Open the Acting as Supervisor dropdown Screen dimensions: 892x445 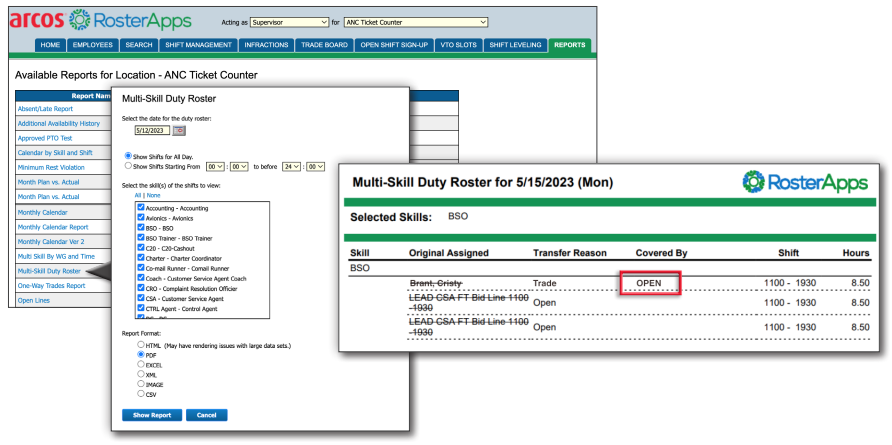pos(289,23)
